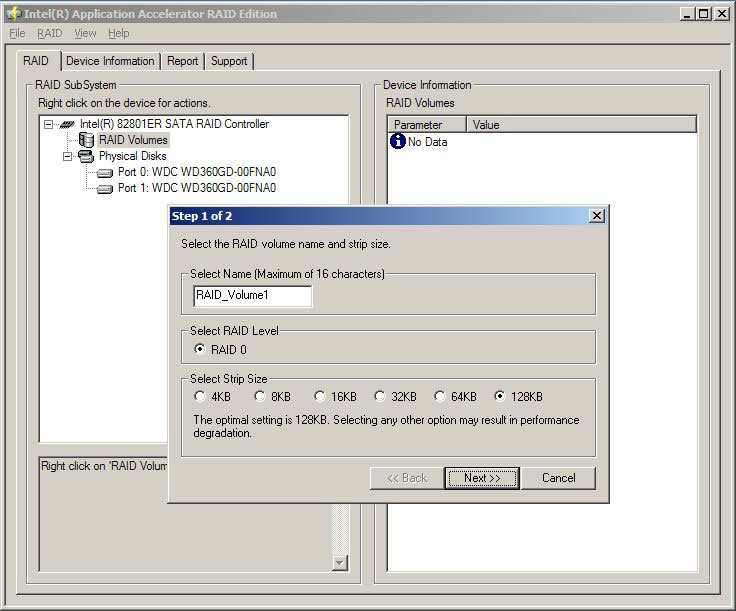The image size is (736, 611).
Task: Select the Physical Disks tree item
Action: click(133, 156)
